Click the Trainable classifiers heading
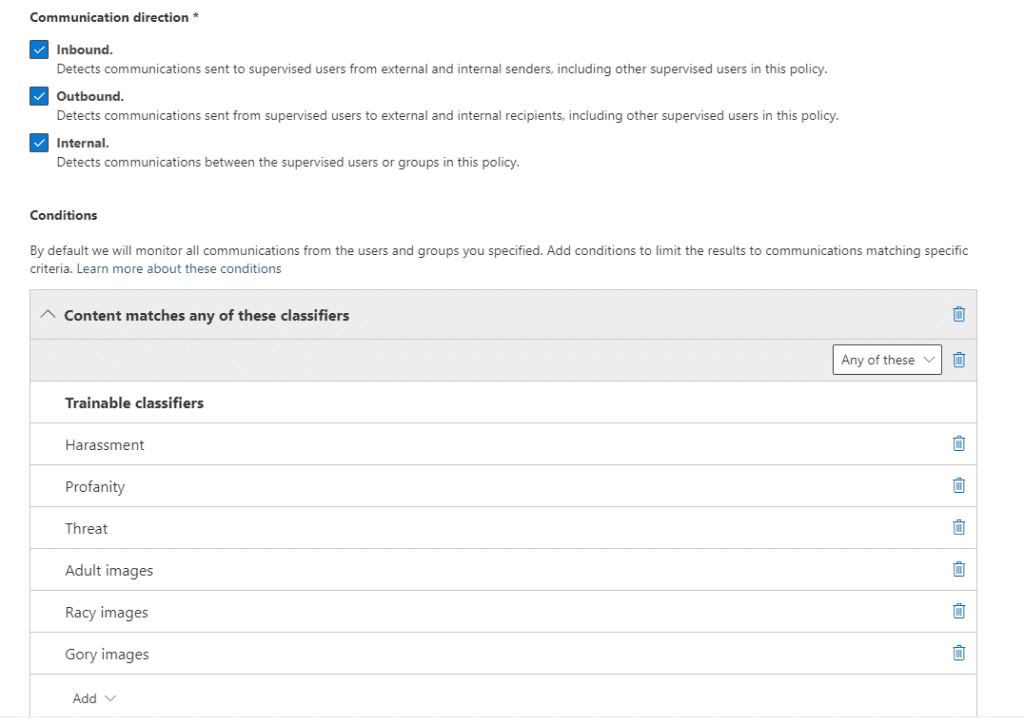 click(135, 403)
